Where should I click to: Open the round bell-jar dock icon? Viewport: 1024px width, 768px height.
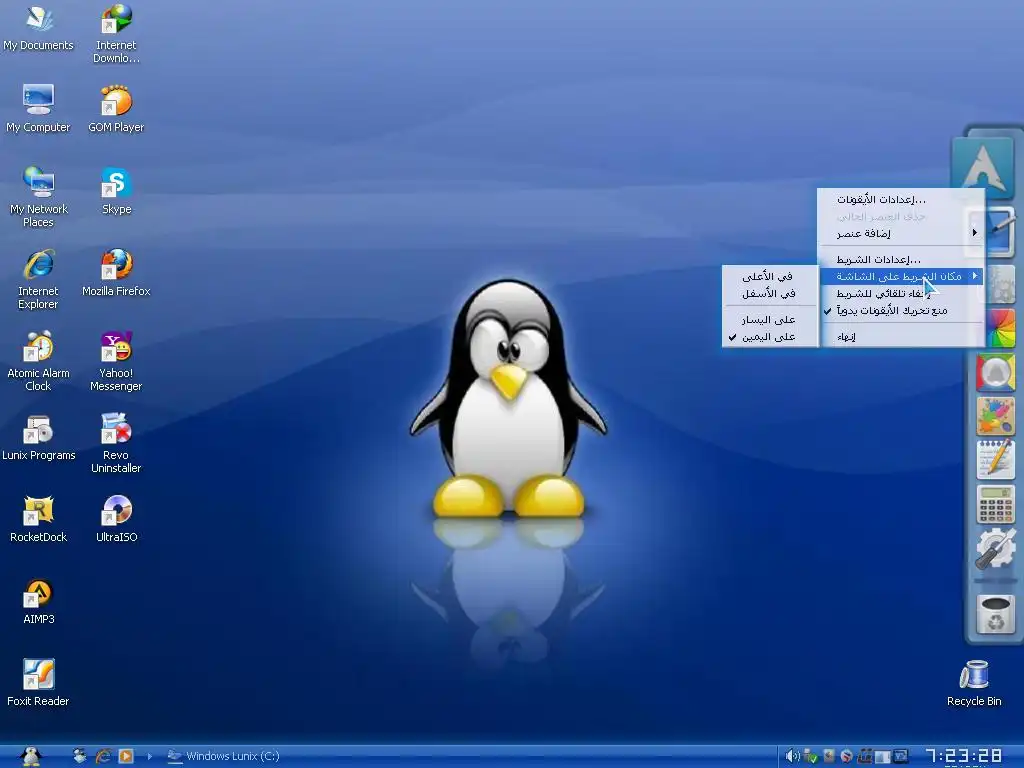coord(995,372)
